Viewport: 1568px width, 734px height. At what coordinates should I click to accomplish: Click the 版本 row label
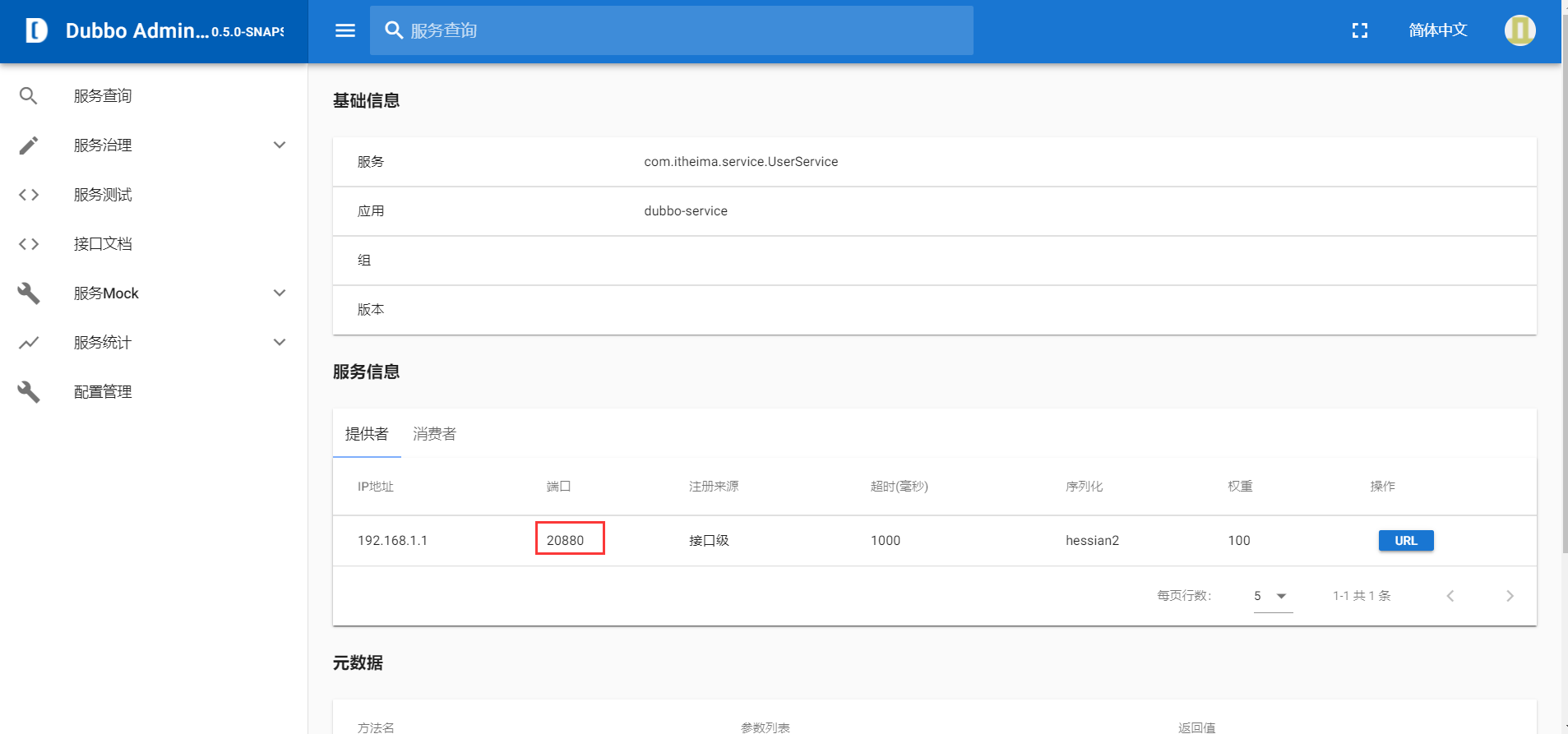(x=371, y=310)
